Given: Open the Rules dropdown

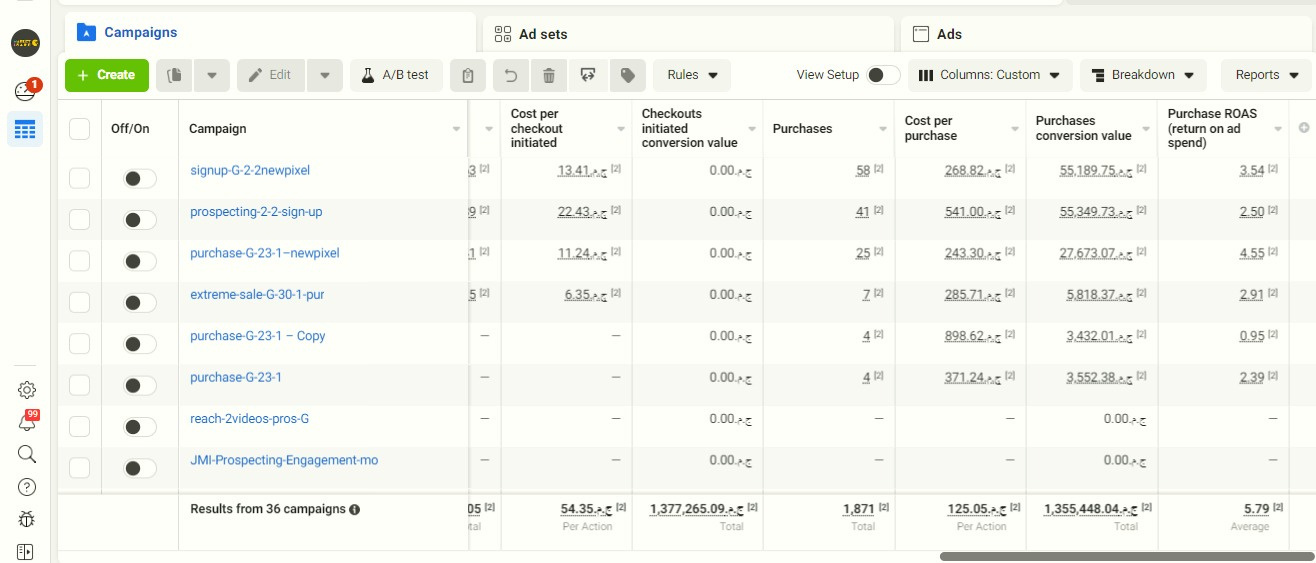Looking at the screenshot, I should tap(692, 75).
